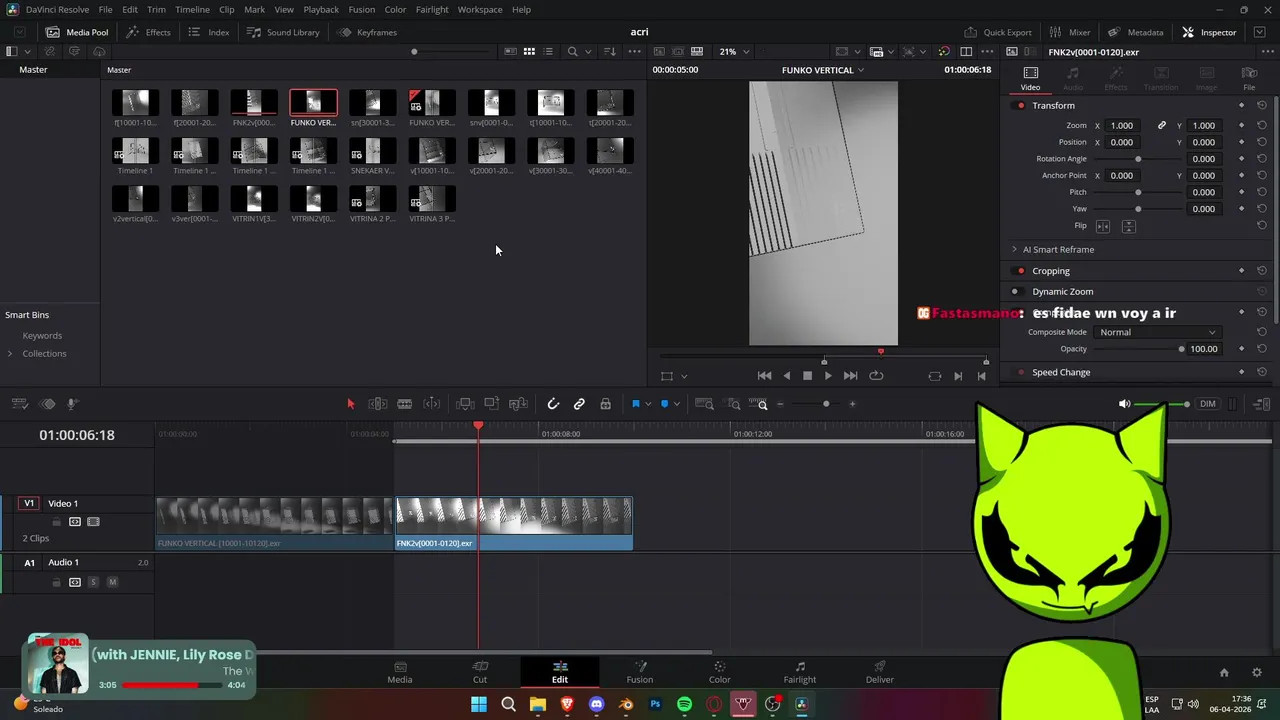
Task: Open the marker color dropdown arrow
Action: click(677, 404)
